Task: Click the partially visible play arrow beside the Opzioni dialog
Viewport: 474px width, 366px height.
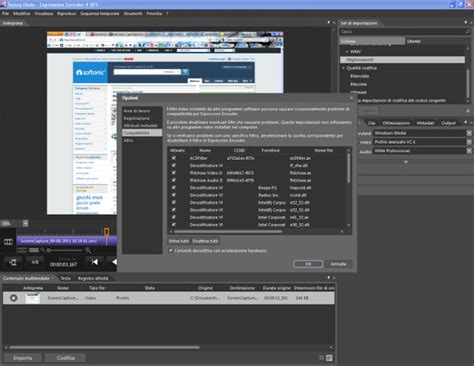Action: point(114,262)
